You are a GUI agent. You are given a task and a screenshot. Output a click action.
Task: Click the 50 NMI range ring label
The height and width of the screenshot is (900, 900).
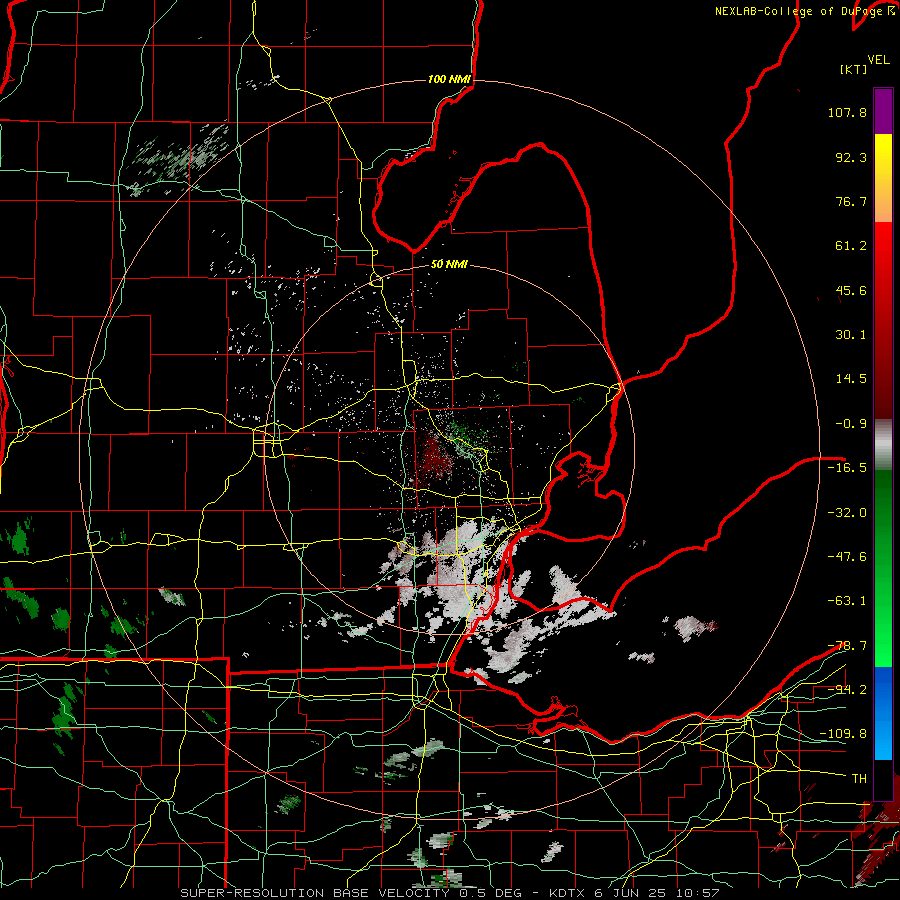click(x=449, y=265)
